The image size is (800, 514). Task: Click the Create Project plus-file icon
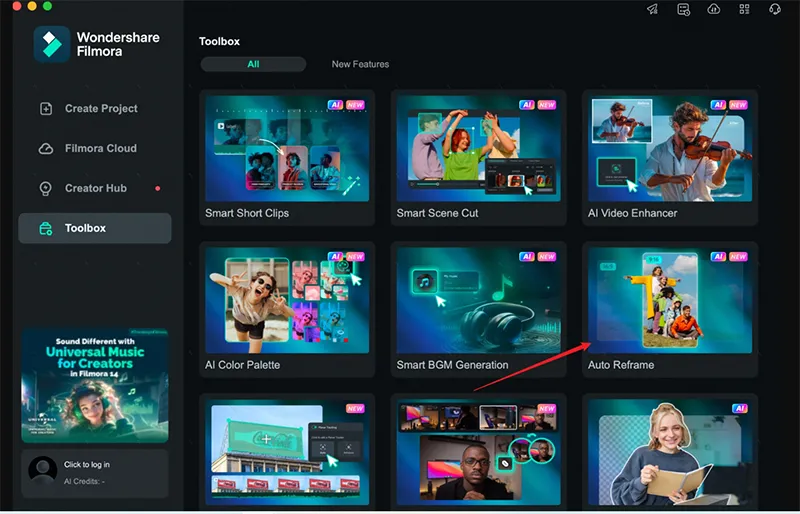46,109
